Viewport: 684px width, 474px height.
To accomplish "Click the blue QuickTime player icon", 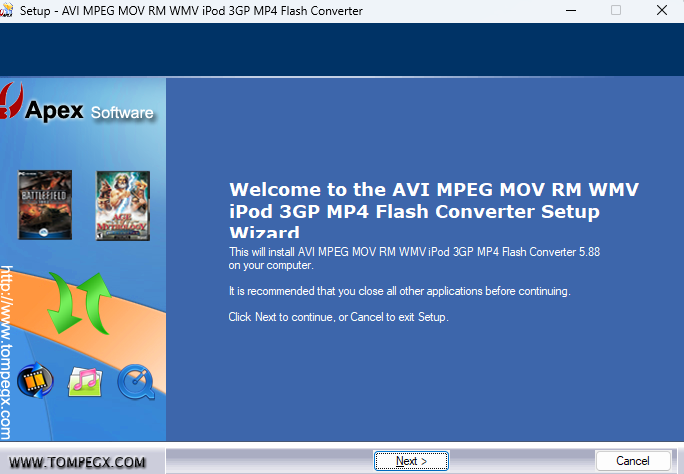I will click(134, 382).
